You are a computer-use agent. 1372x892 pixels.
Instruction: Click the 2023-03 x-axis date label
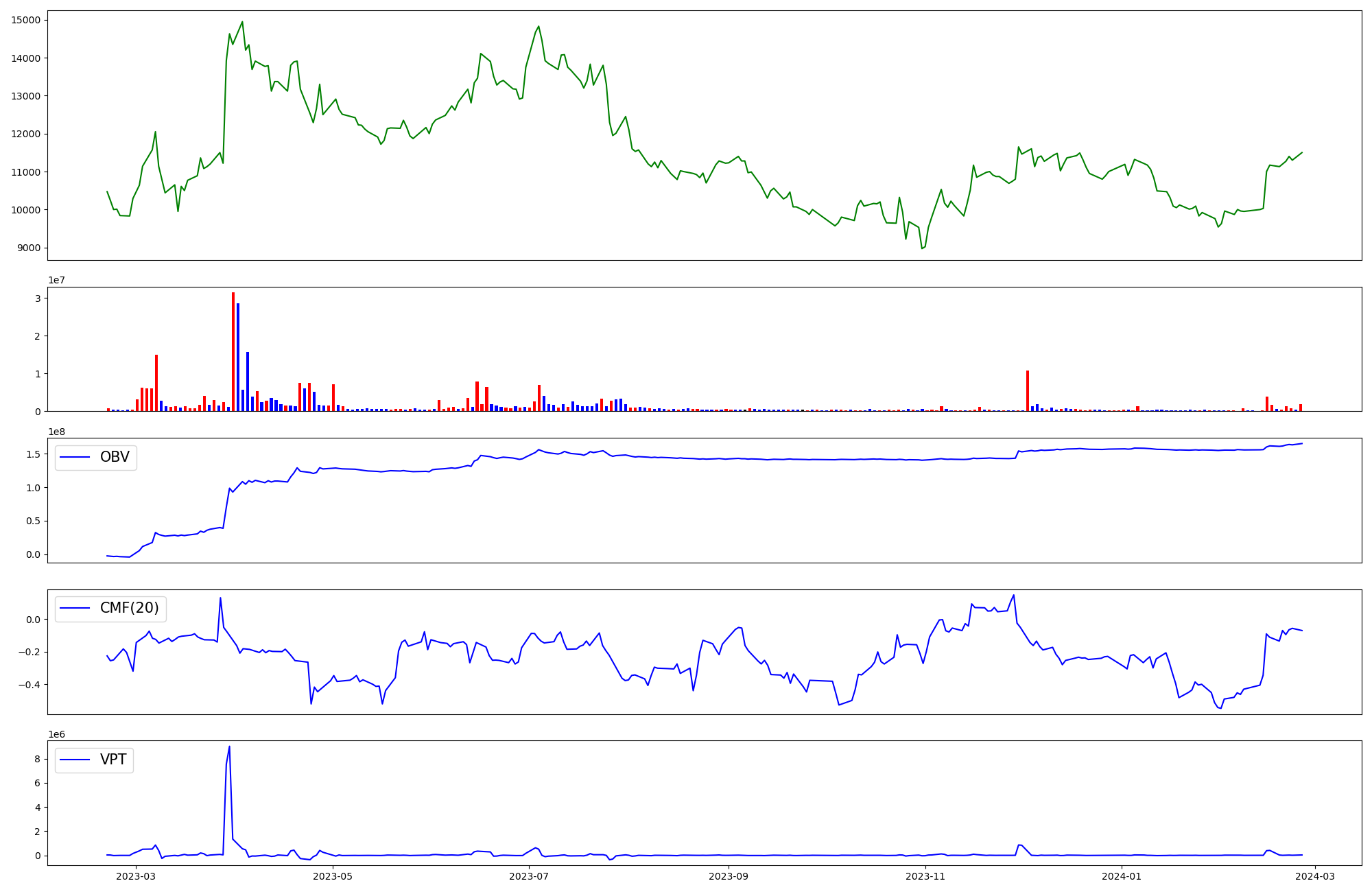coord(136,876)
